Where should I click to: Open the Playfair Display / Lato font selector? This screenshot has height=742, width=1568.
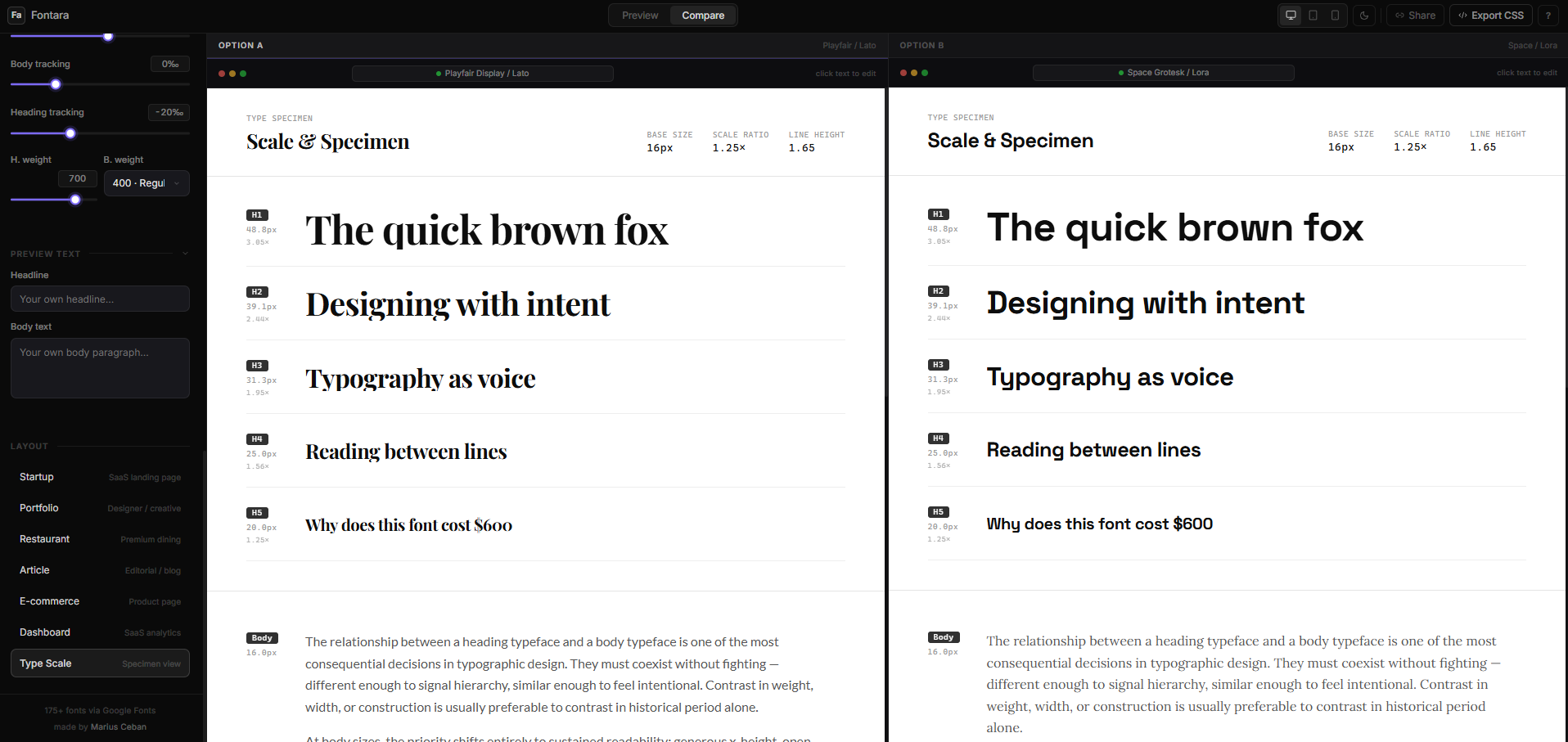(482, 73)
